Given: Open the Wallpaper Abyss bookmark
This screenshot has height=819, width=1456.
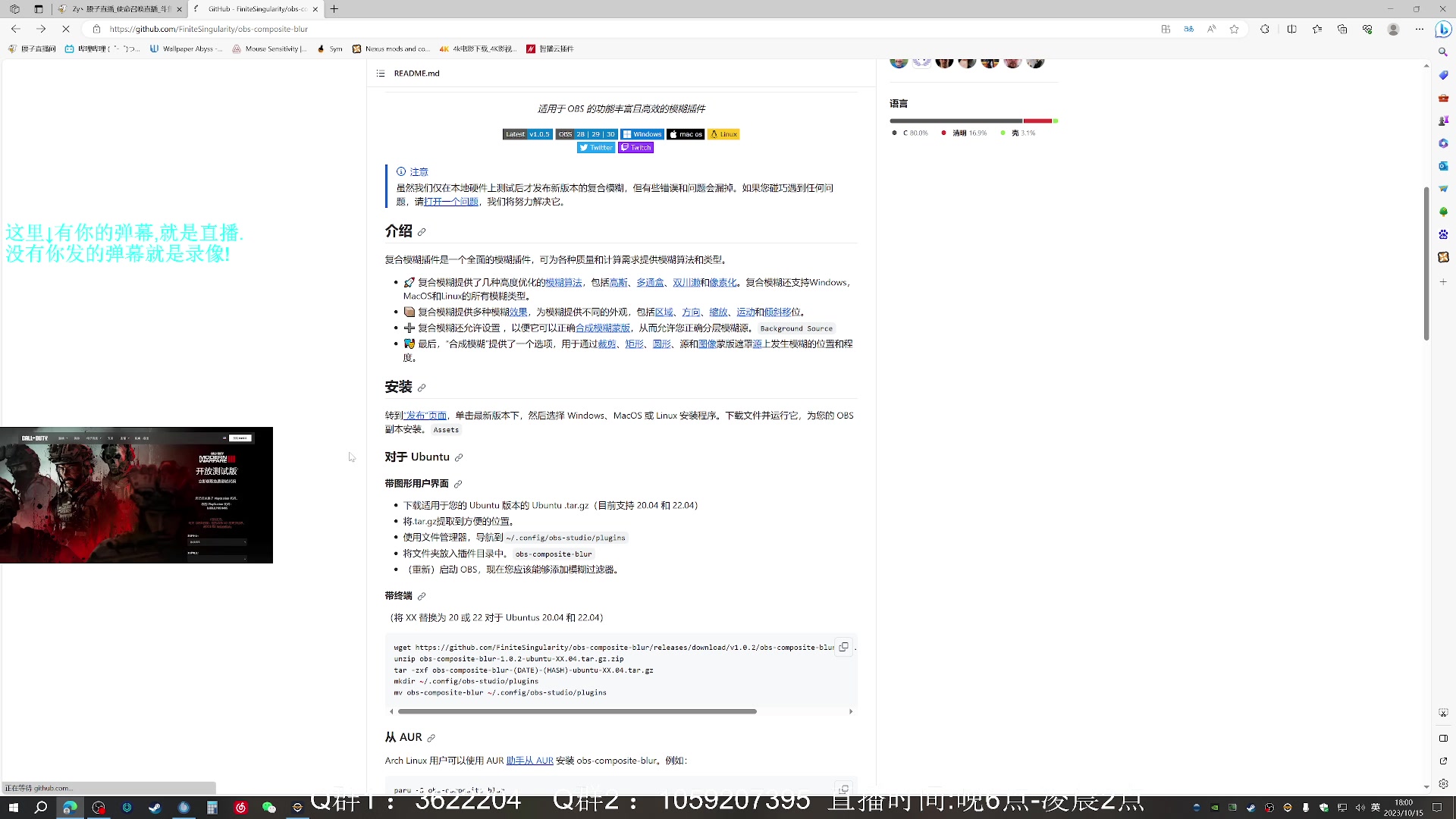Looking at the screenshot, I should 187,49.
